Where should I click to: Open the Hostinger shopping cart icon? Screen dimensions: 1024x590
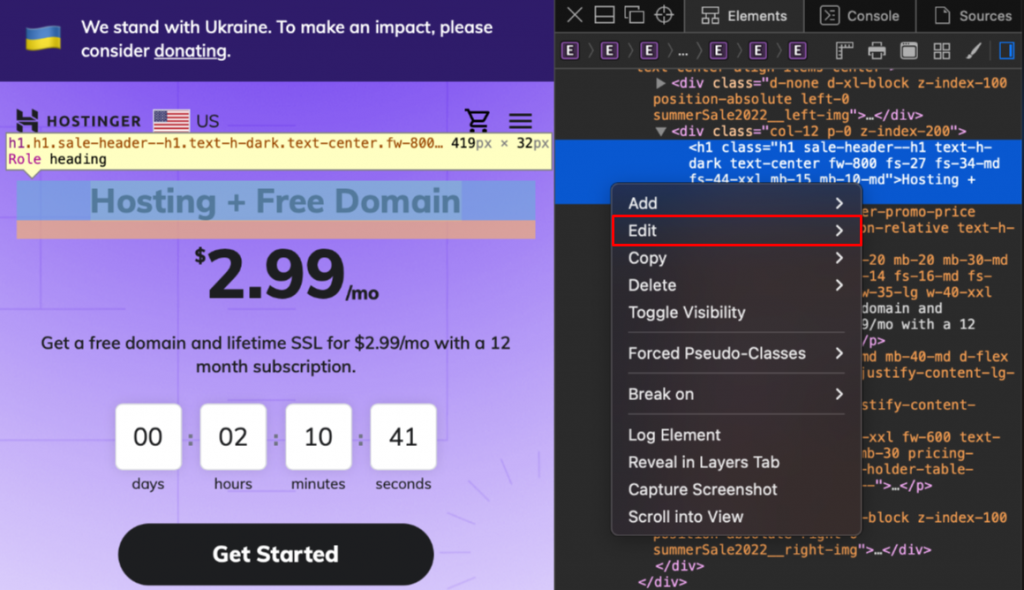(x=478, y=120)
